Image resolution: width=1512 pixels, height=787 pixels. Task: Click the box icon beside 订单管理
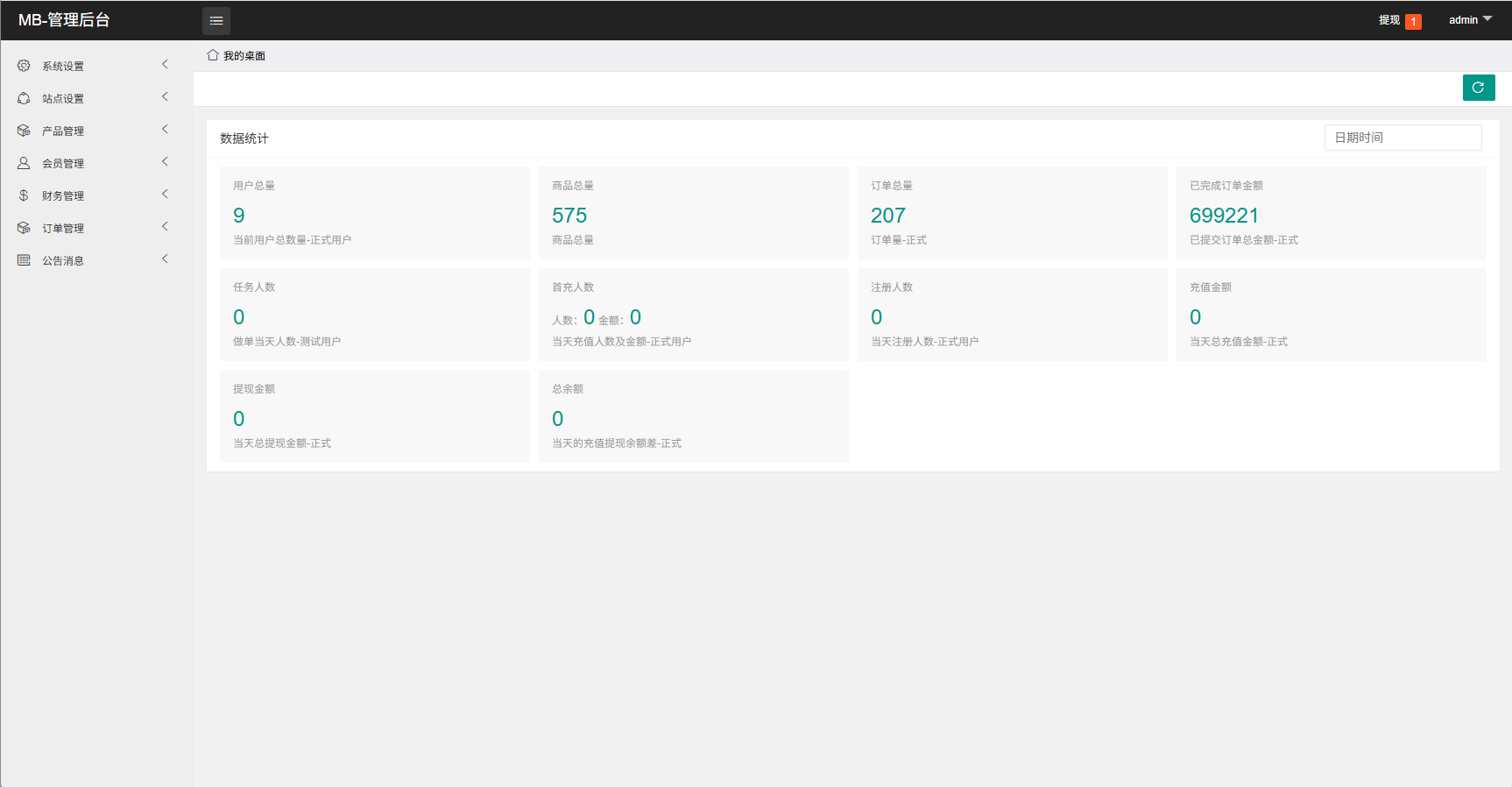24,228
